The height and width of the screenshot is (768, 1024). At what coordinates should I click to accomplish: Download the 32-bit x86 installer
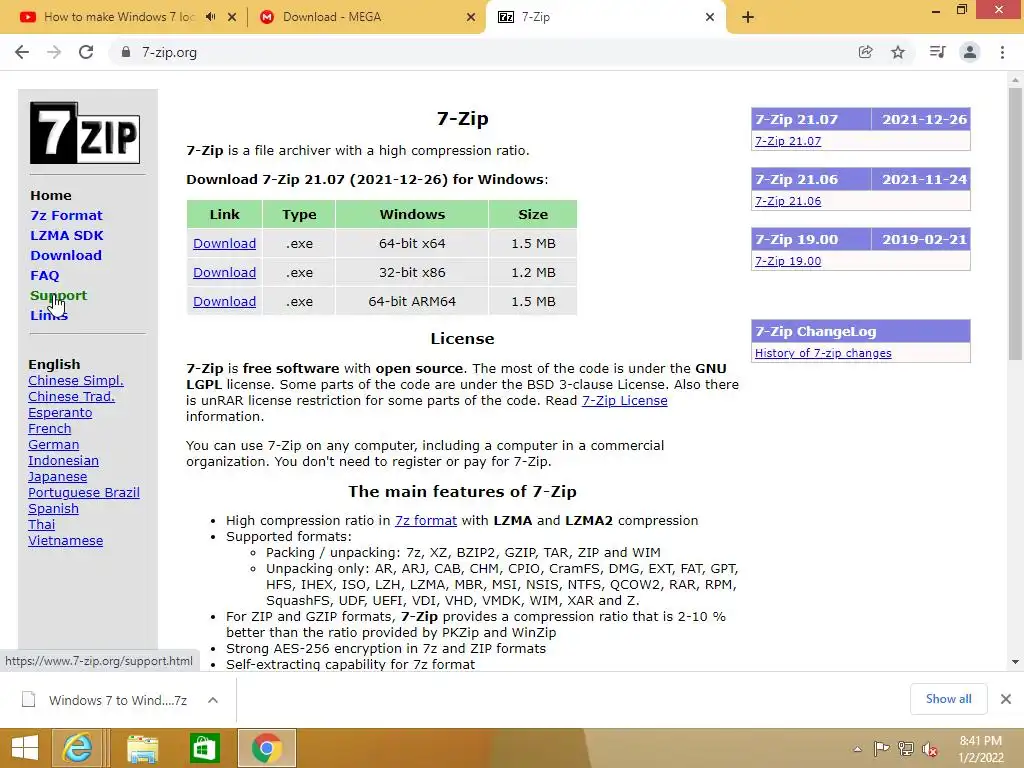tap(224, 272)
